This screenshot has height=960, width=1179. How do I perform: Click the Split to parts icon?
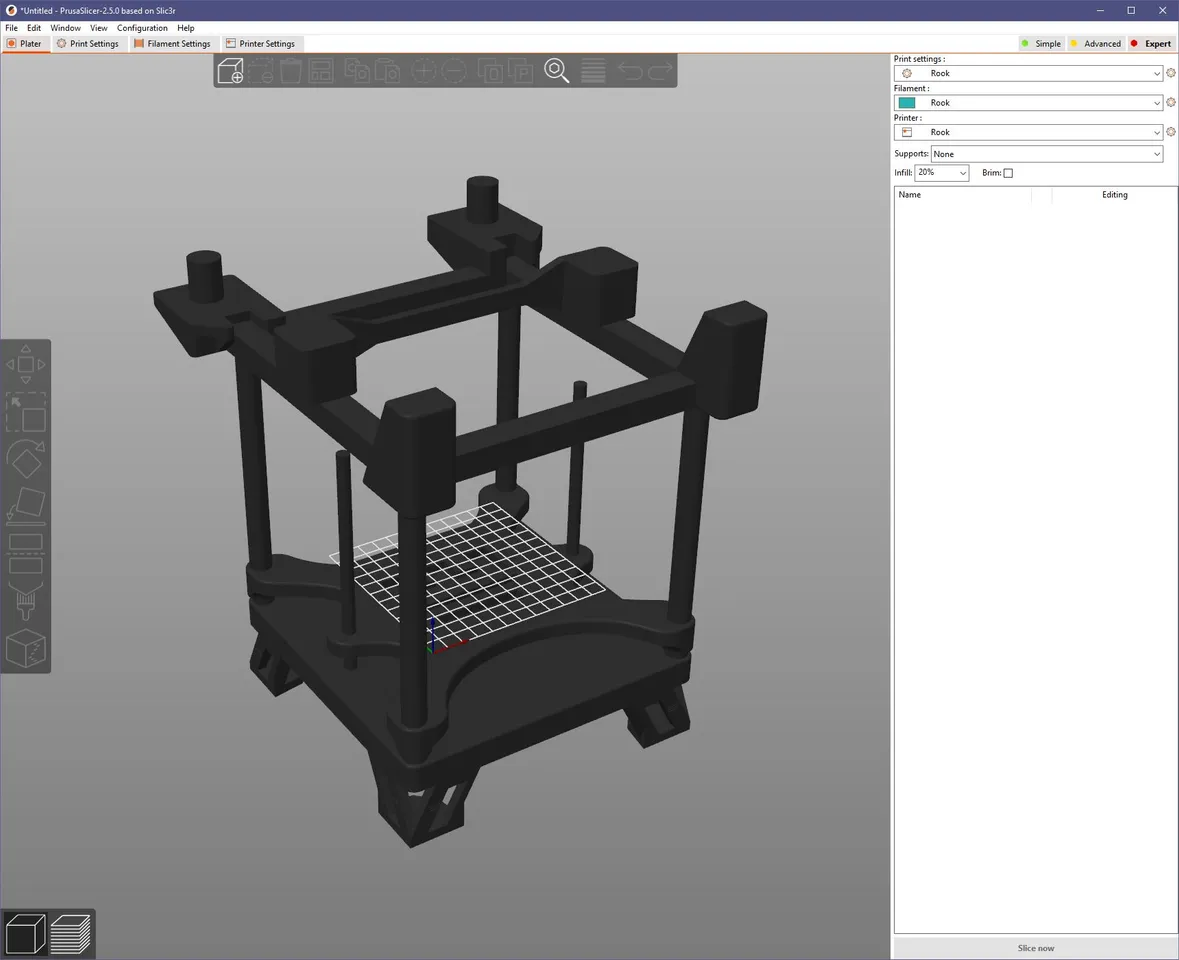[x=520, y=71]
